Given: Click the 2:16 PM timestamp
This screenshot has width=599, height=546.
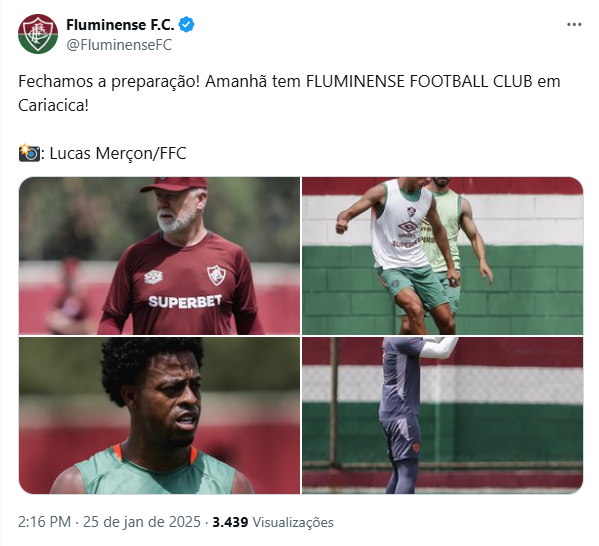Looking at the screenshot, I should (44, 522).
